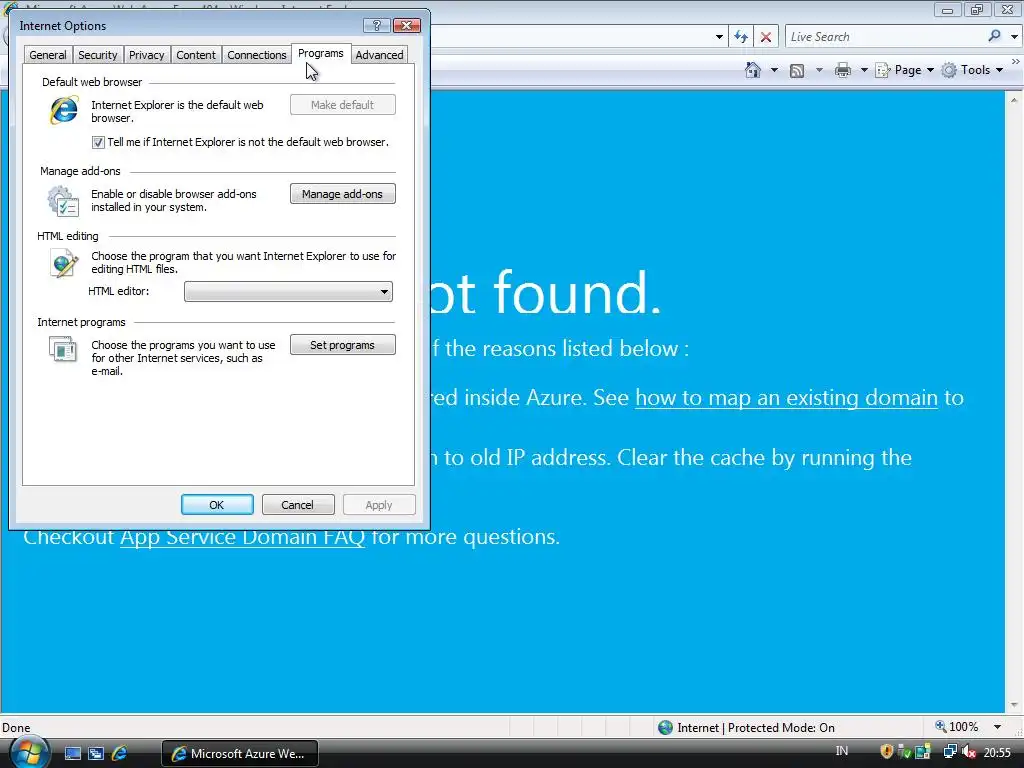1024x768 pixels.
Task: Open the Live Search options dropdown arrow
Action: pyautogui.click(x=1014, y=37)
